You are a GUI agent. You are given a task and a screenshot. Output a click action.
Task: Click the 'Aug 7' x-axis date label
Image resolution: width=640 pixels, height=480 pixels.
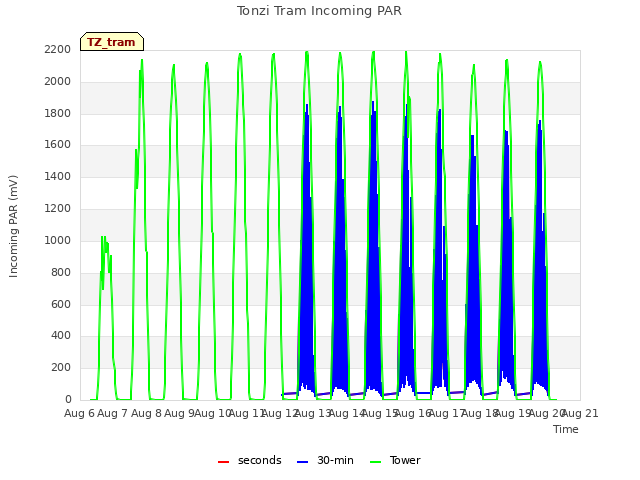pyautogui.click(x=113, y=413)
